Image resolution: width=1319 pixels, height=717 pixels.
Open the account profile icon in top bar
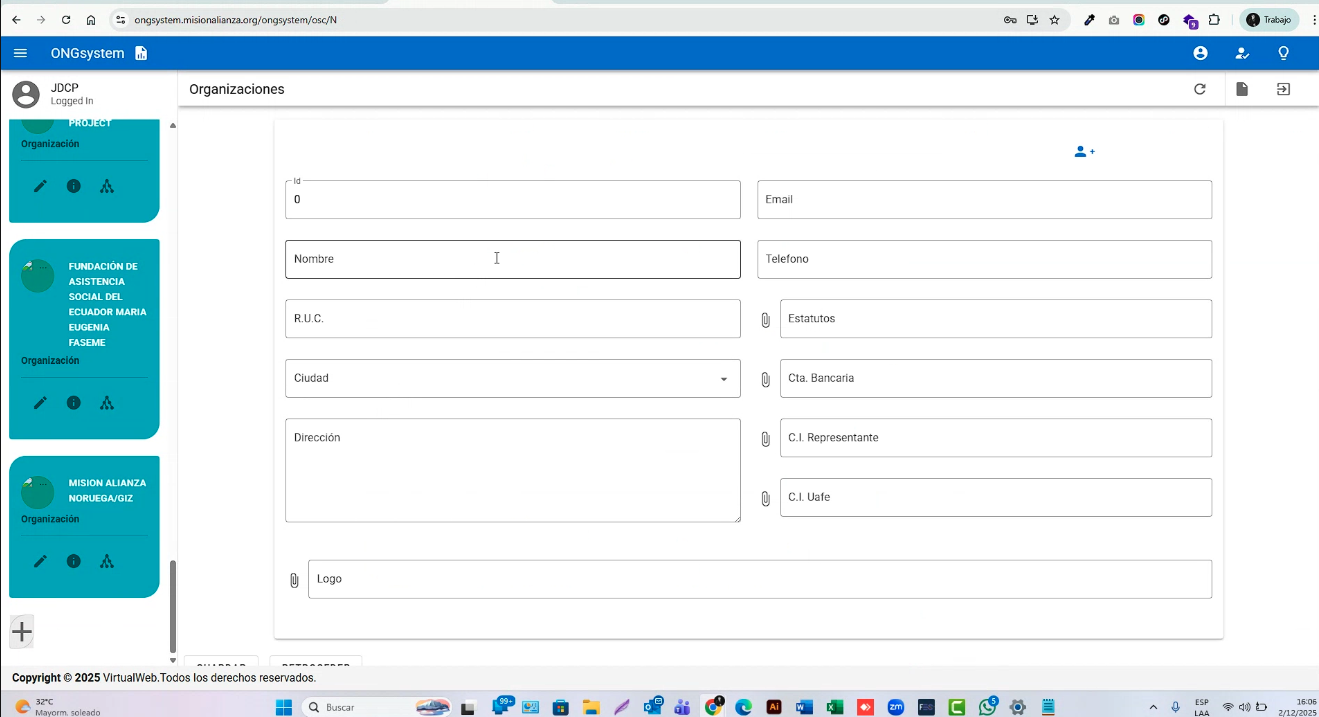(1200, 53)
